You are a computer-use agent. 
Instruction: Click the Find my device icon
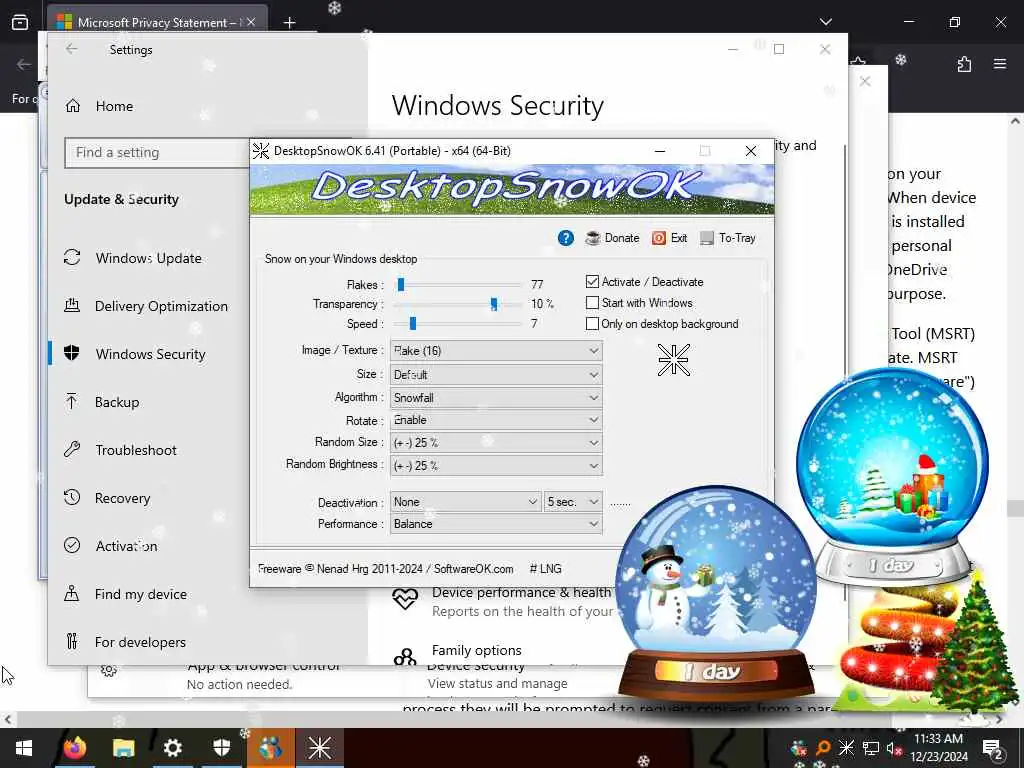pyautogui.click(x=72, y=594)
